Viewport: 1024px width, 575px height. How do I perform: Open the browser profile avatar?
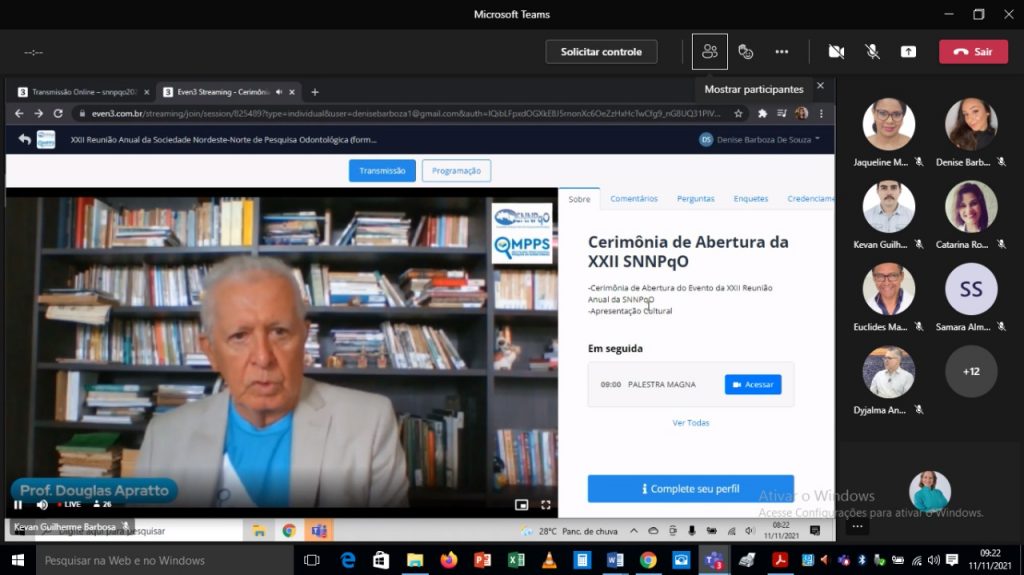tap(801, 114)
